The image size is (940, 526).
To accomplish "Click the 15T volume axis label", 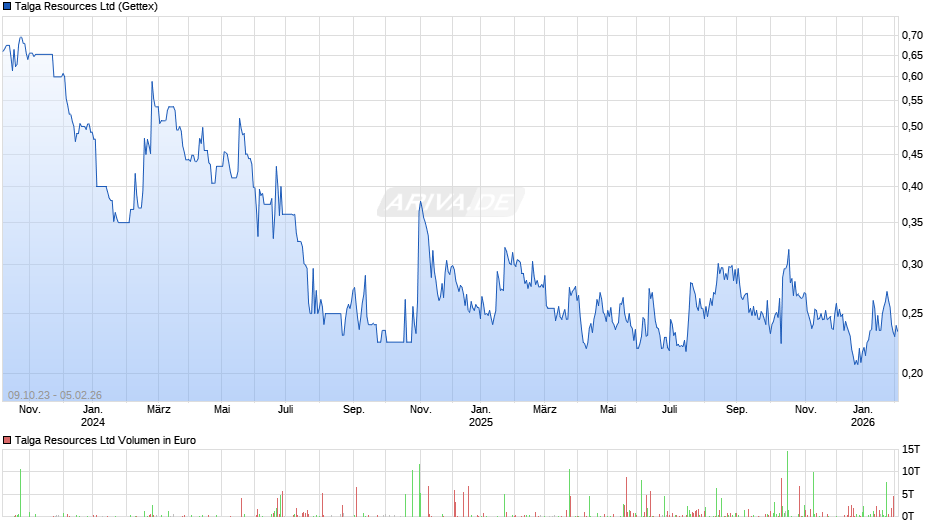I will (911, 449).
